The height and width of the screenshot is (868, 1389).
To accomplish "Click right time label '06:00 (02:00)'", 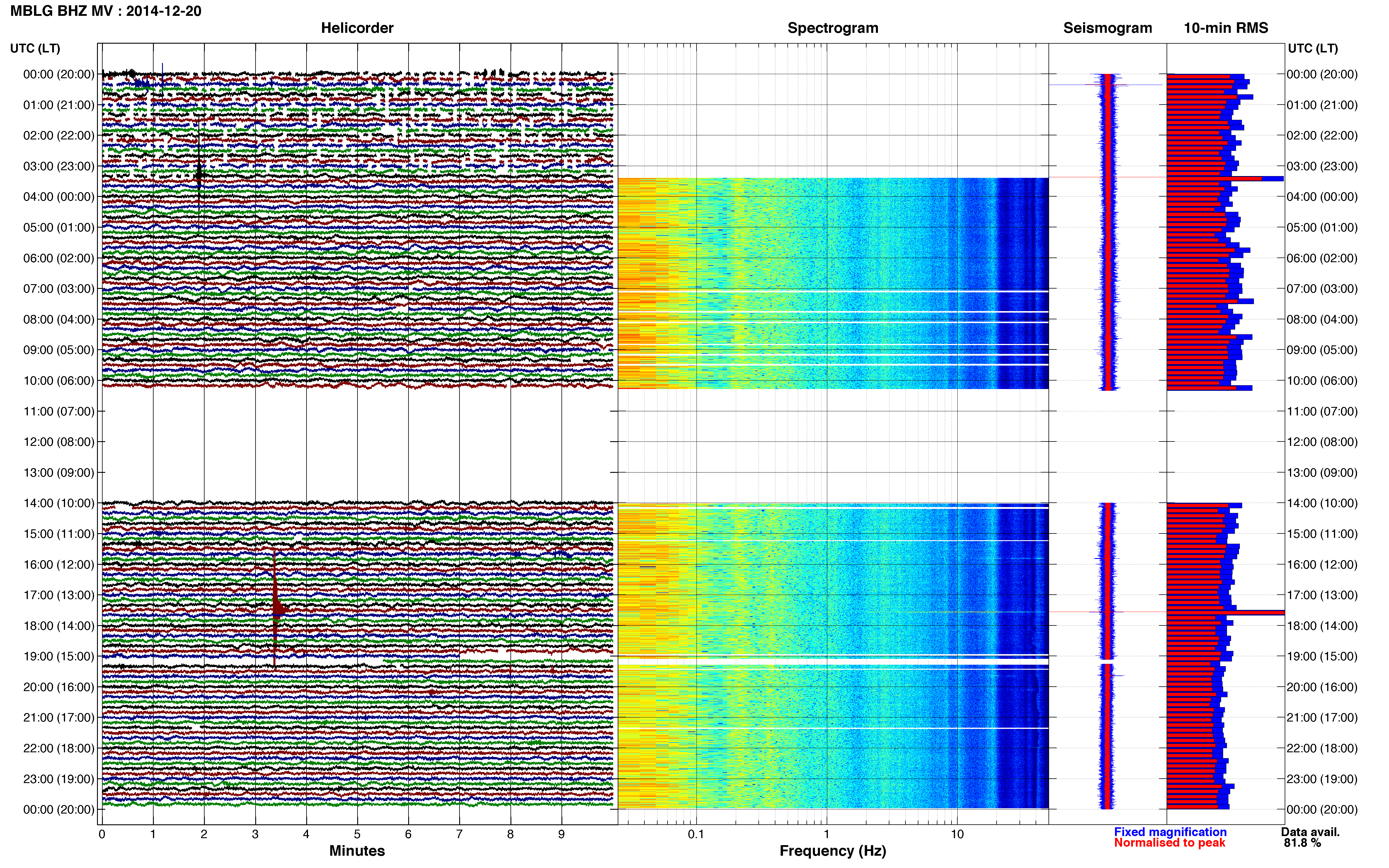I will point(1322,258).
